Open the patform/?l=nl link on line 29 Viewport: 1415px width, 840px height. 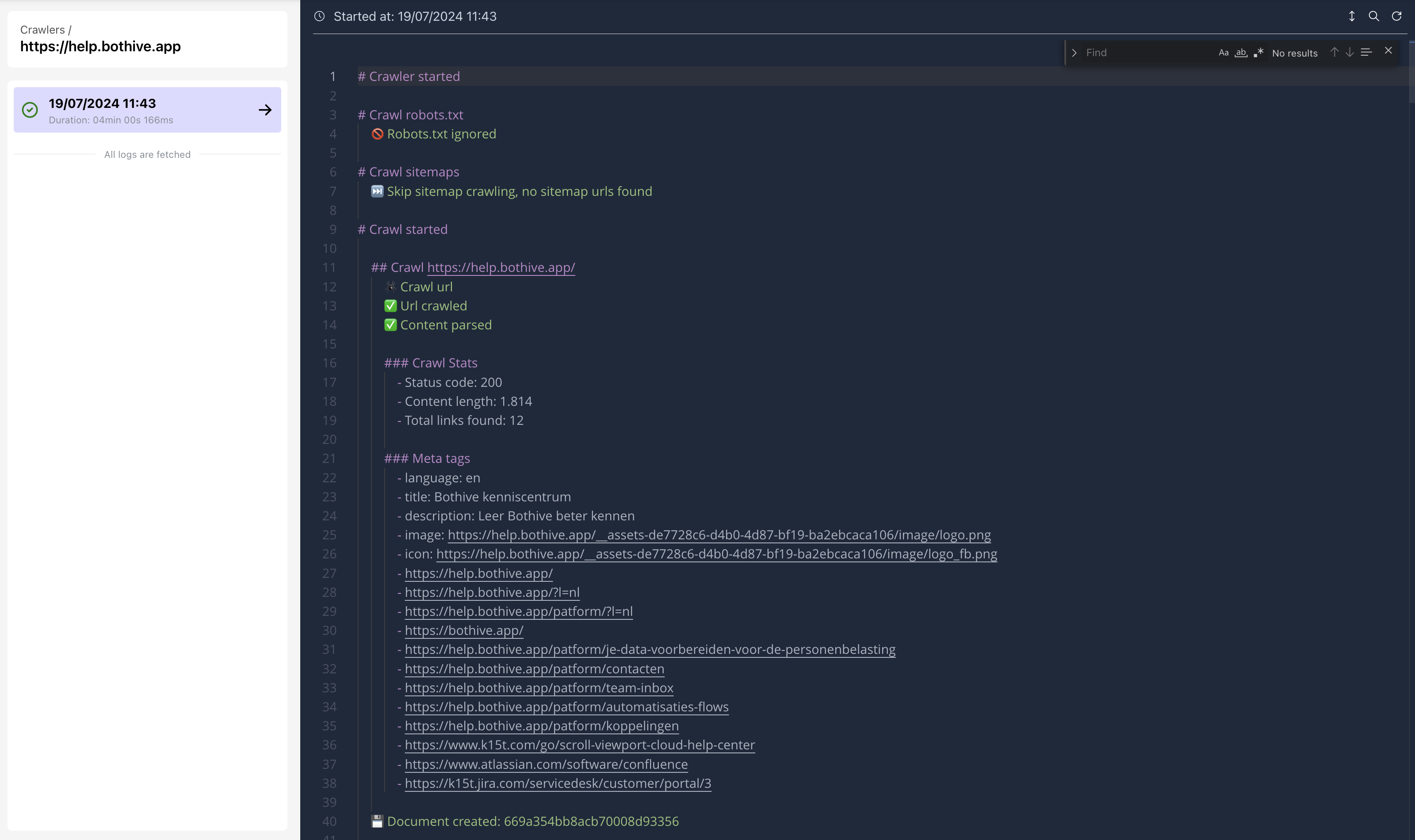(518, 611)
